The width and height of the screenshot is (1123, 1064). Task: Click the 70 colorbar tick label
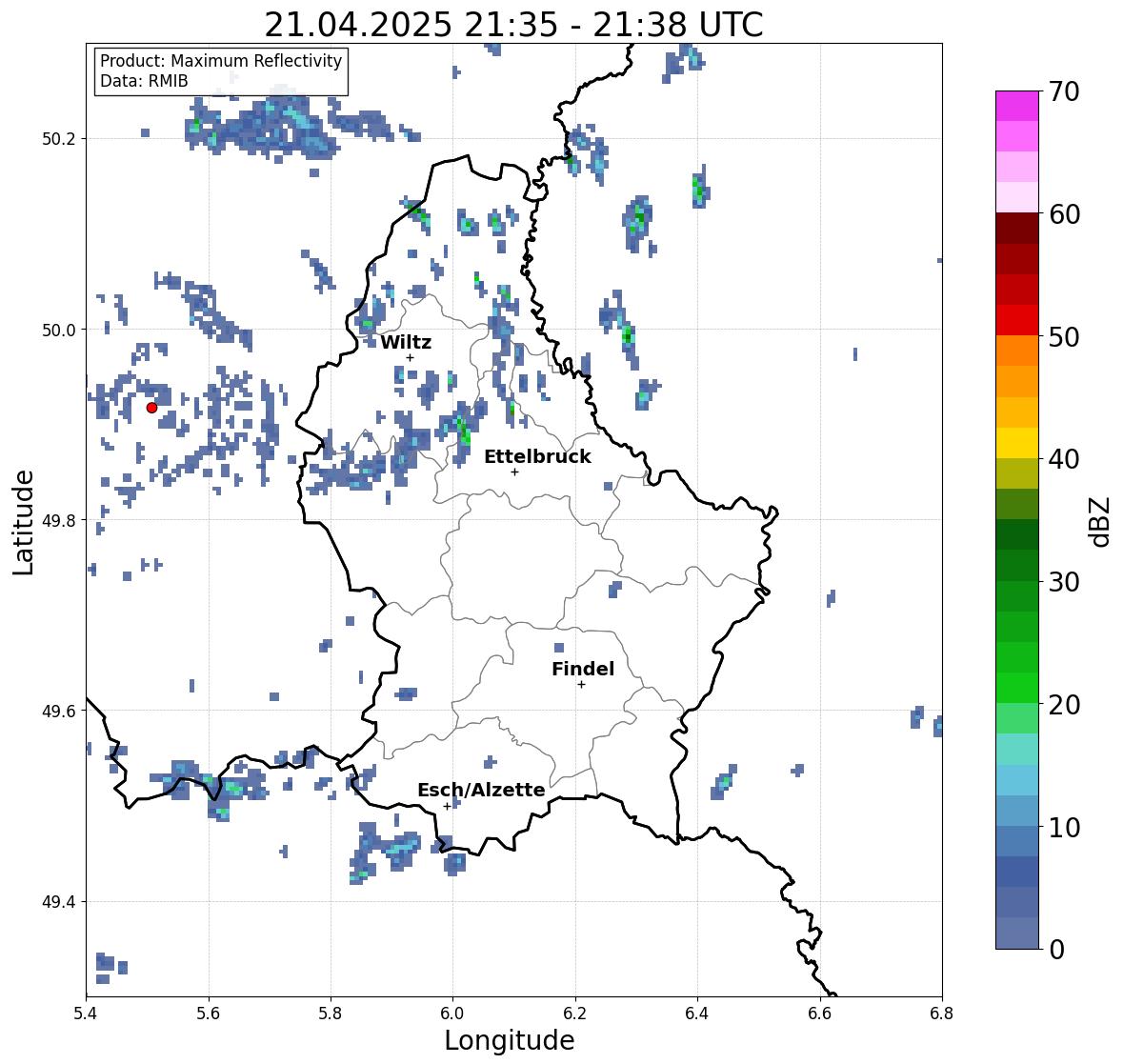[x=1064, y=91]
